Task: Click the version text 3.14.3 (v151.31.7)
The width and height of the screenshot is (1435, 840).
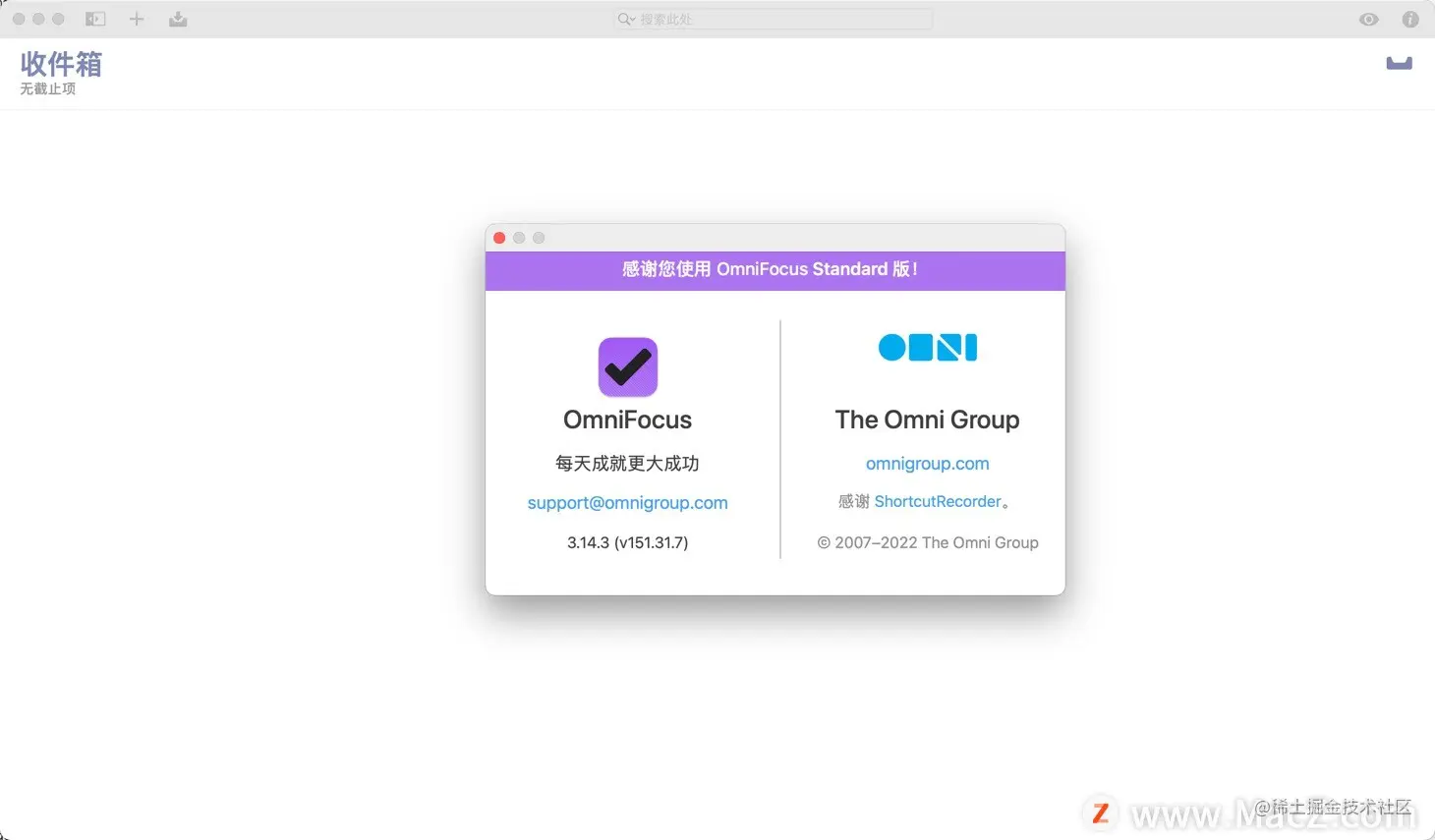Action: tap(628, 542)
